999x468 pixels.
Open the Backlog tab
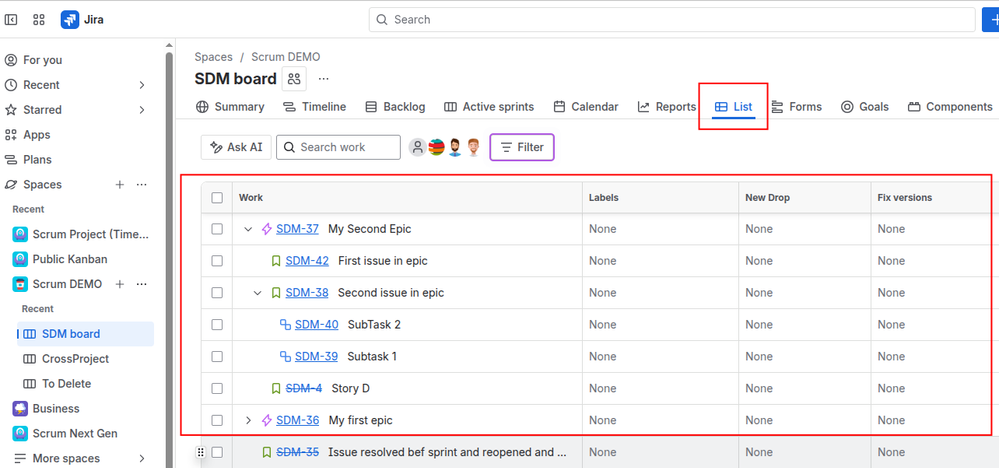[395, 107]
